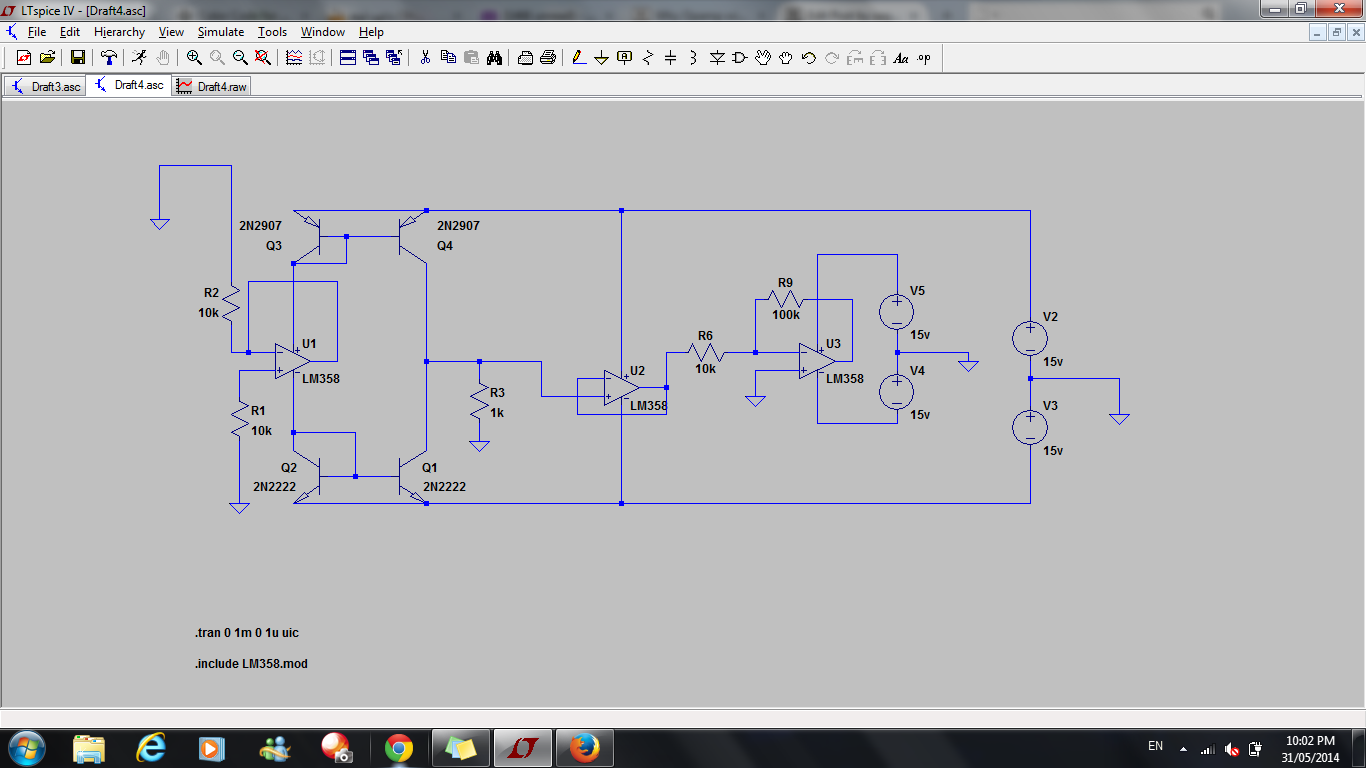Select the SPICE directive .op tool
The image size is (1366, 768).
(924, 58)
